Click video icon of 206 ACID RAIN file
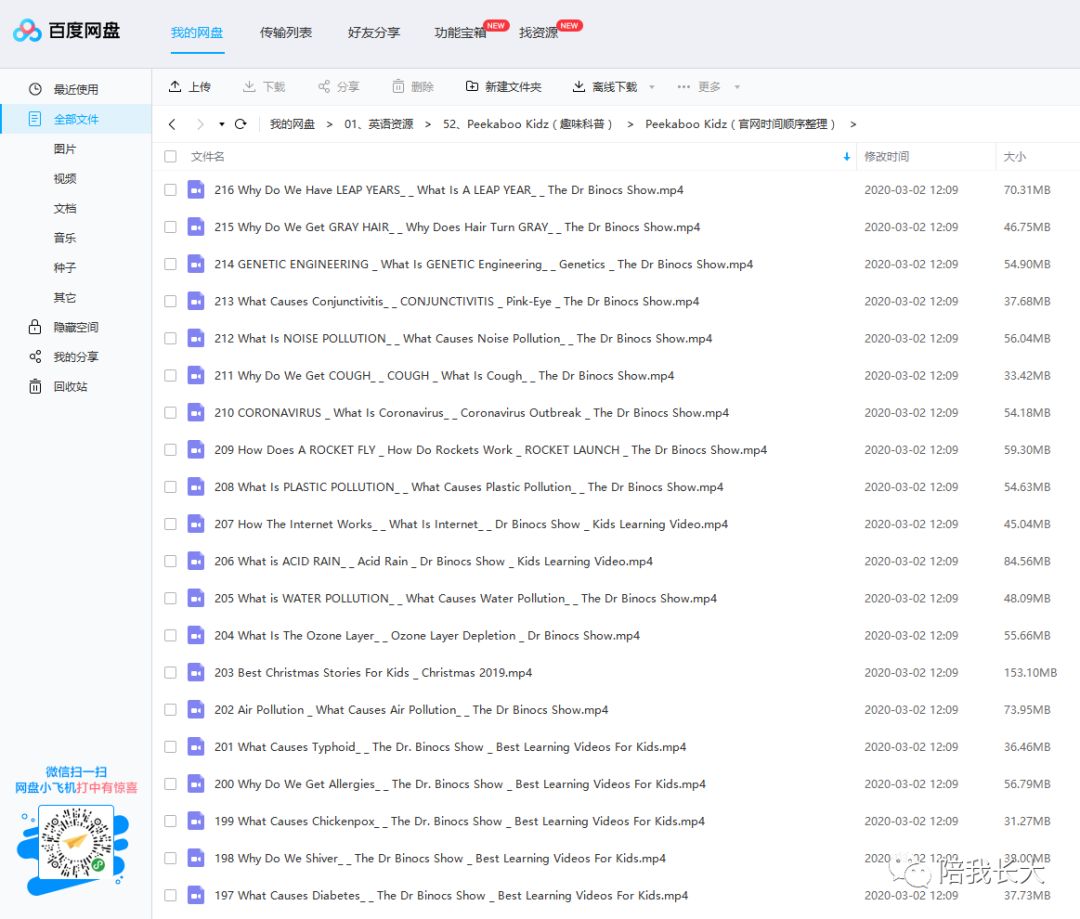Image resolution: width=1080 pixels, height=919 pixels. click(x=196, y=561)
